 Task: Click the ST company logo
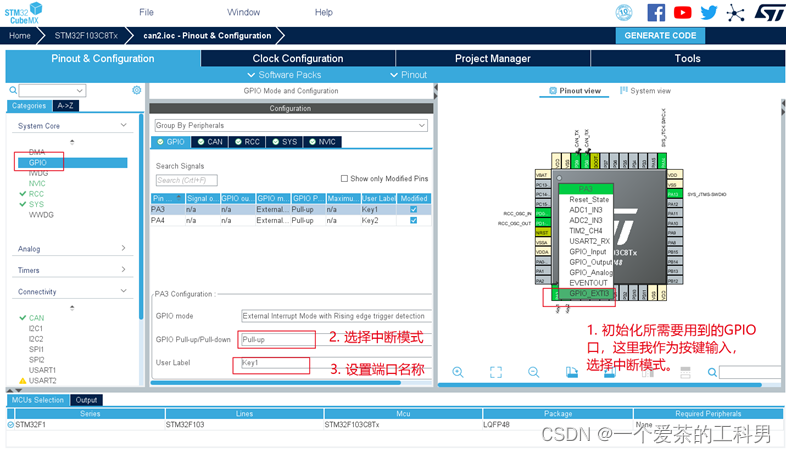click(769, 13)
